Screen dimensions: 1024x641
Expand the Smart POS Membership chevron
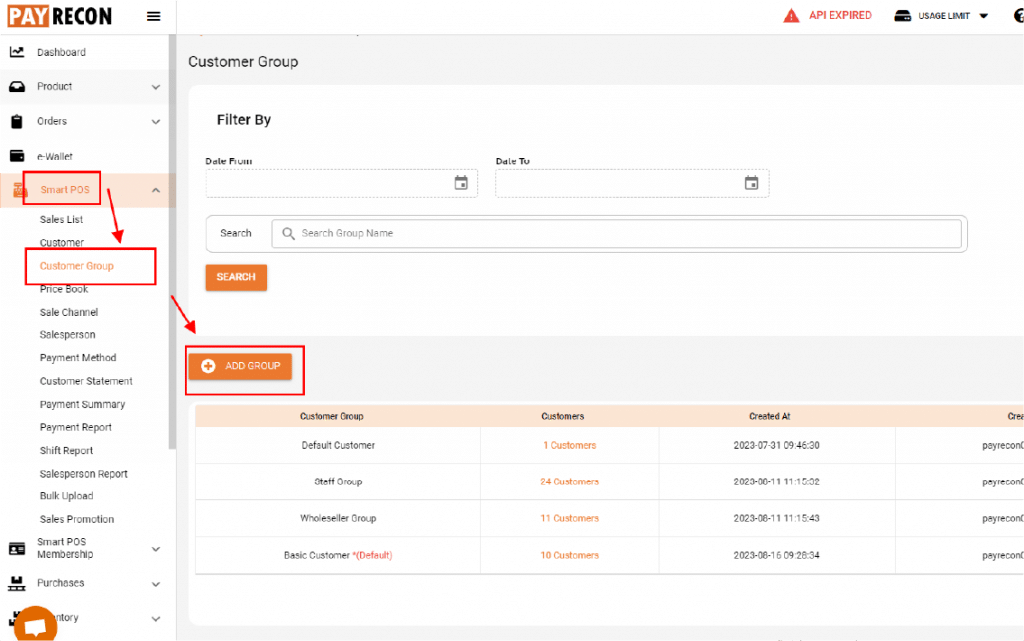[155, 549]
